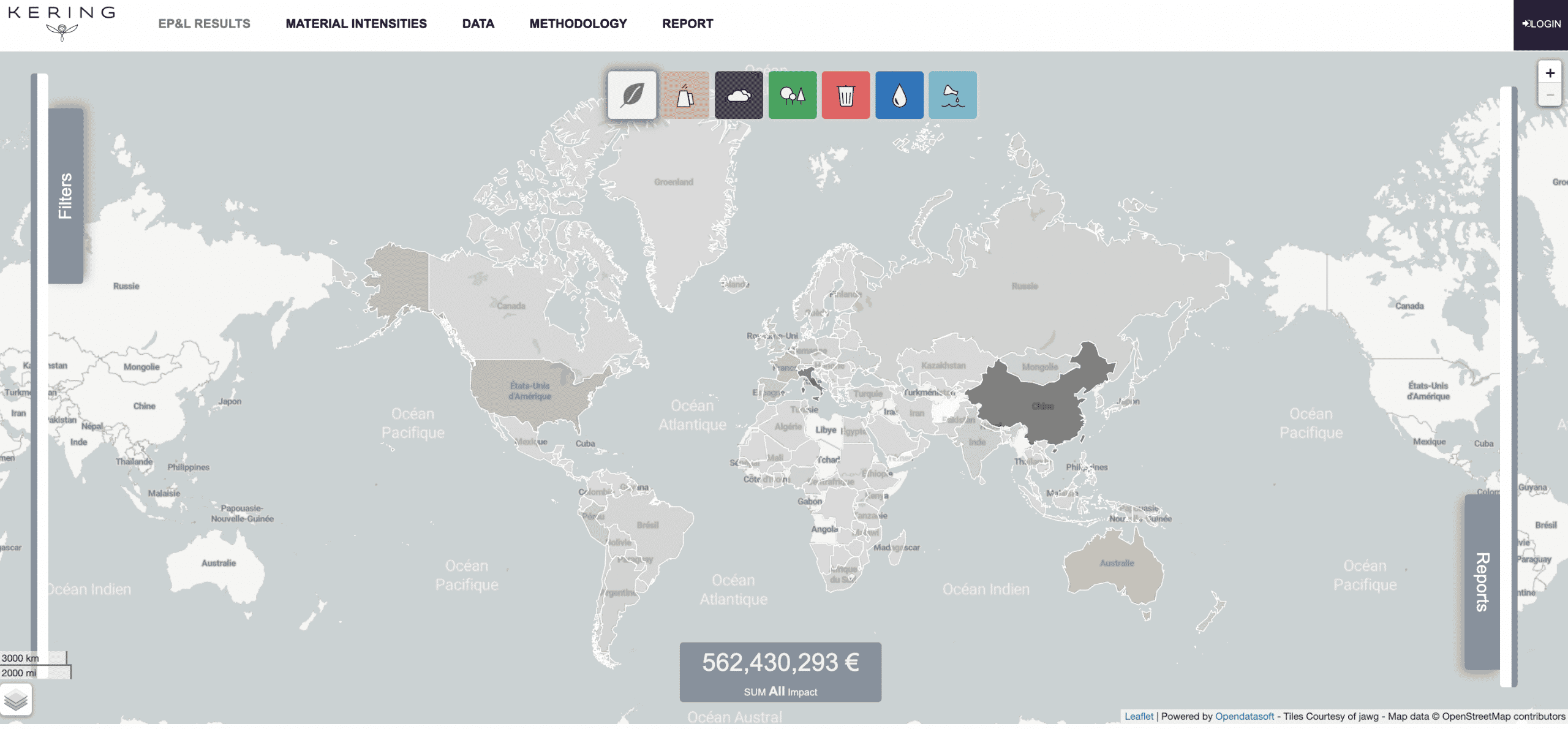
Task: Click the 562,430,293 € sum box
Action: (780, 673)
